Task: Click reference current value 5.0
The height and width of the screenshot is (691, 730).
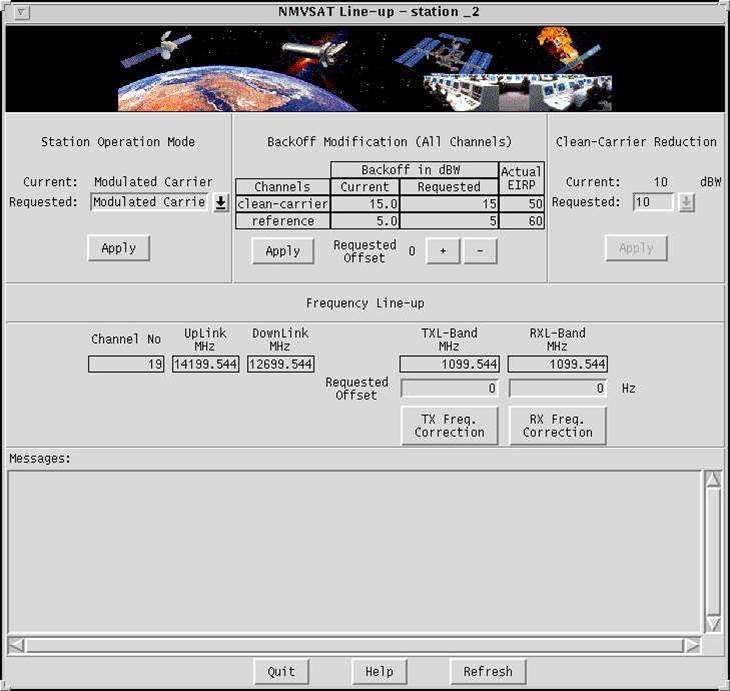Action: pos(365,221)
